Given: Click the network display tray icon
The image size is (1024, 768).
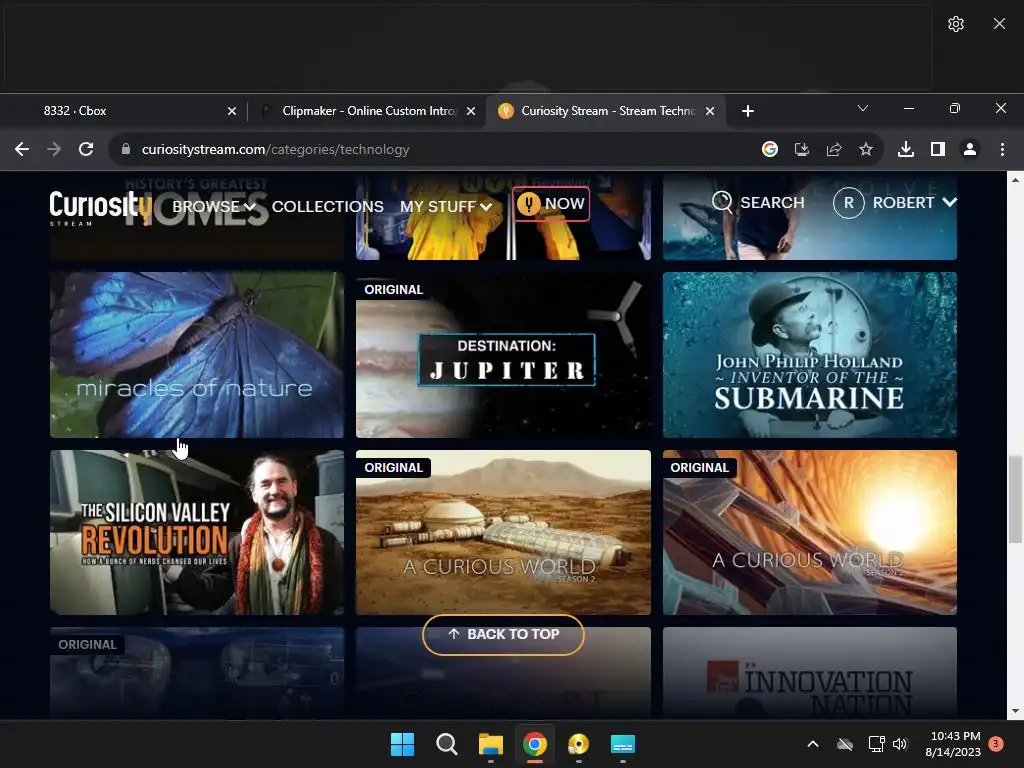Looking at the screenshot, I should [876, 744].
